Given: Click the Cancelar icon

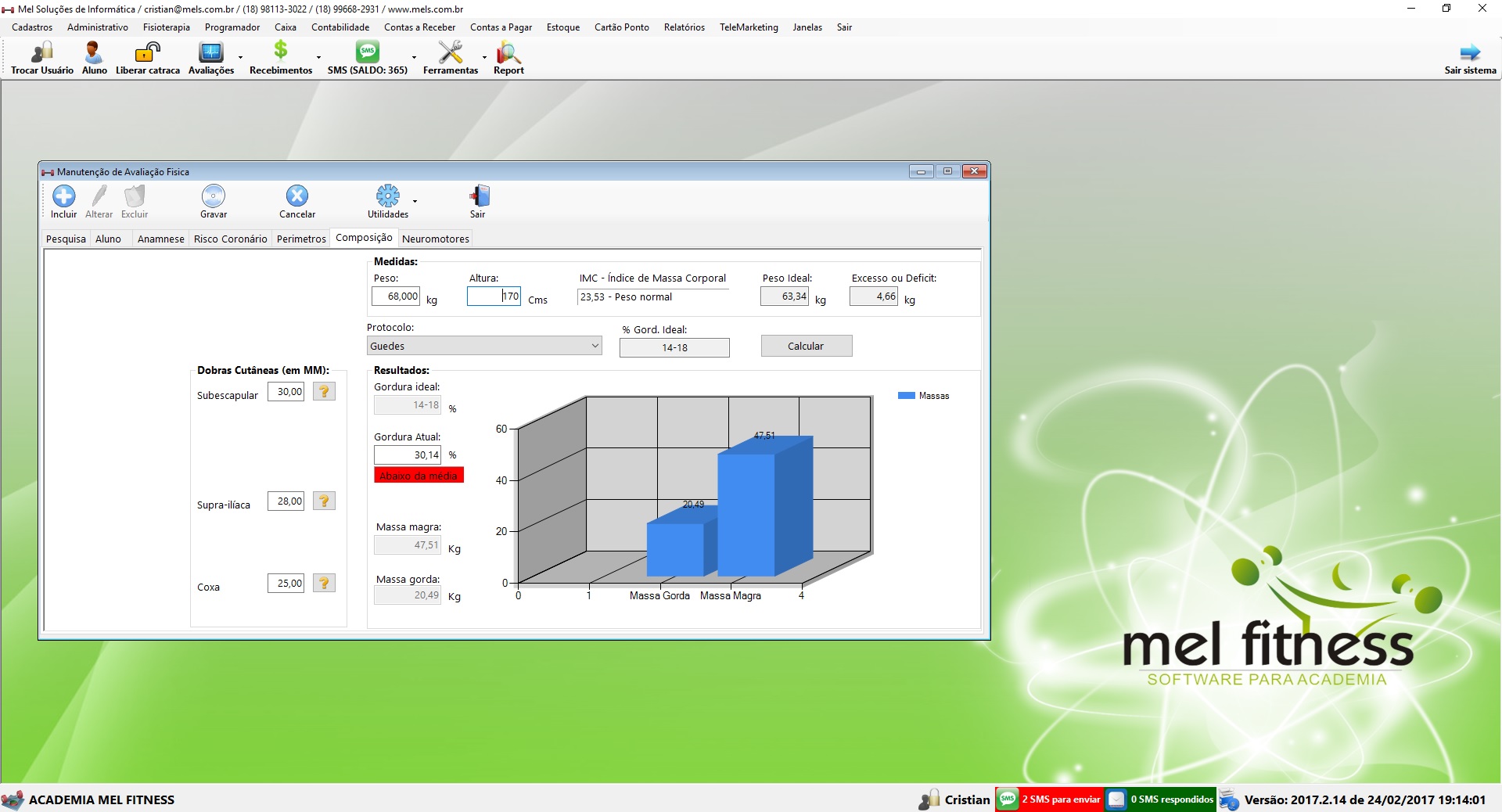Looking at the screenshot, I should [297, 196].
